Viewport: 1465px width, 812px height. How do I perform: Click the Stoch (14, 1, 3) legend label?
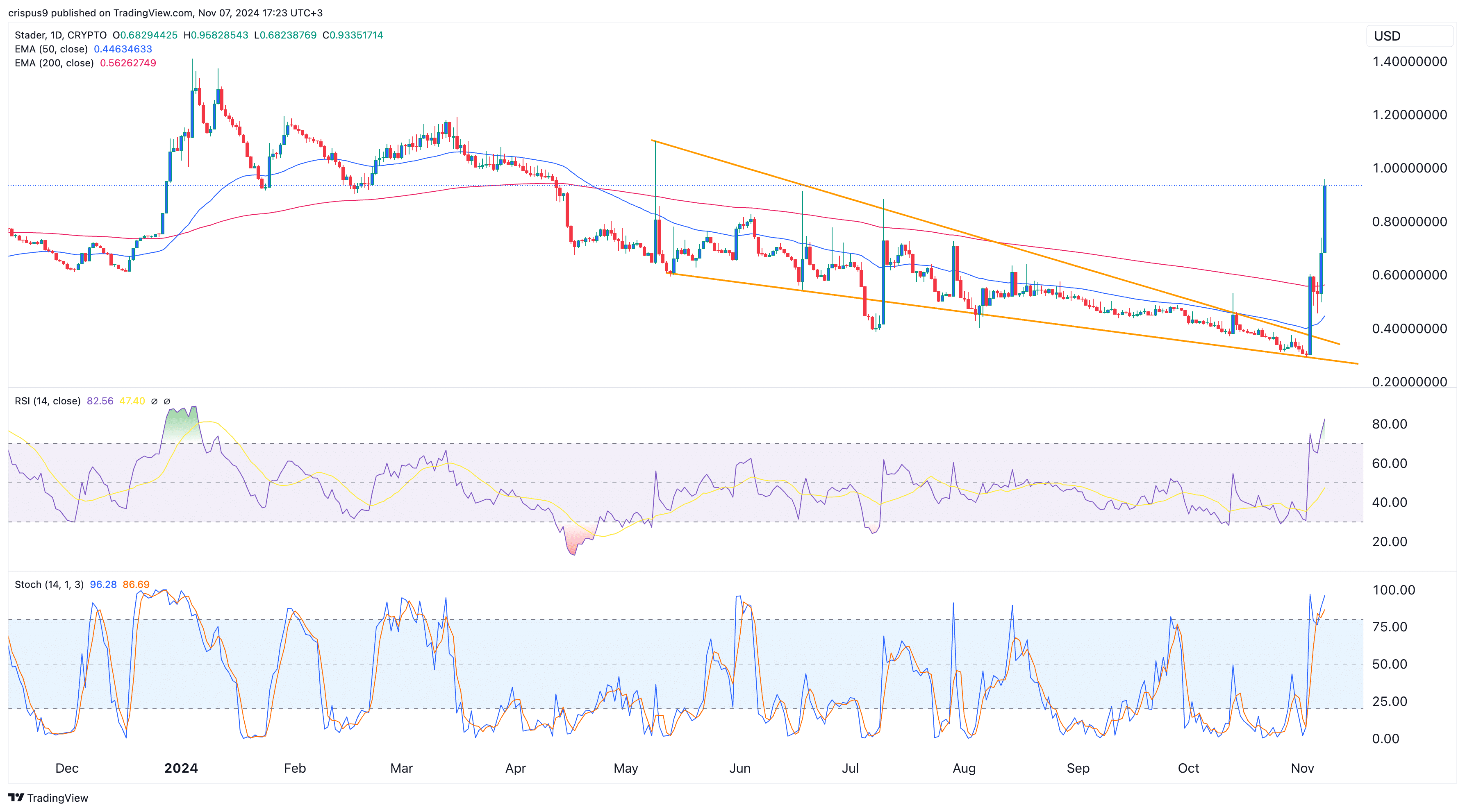[x=49, y=585]
